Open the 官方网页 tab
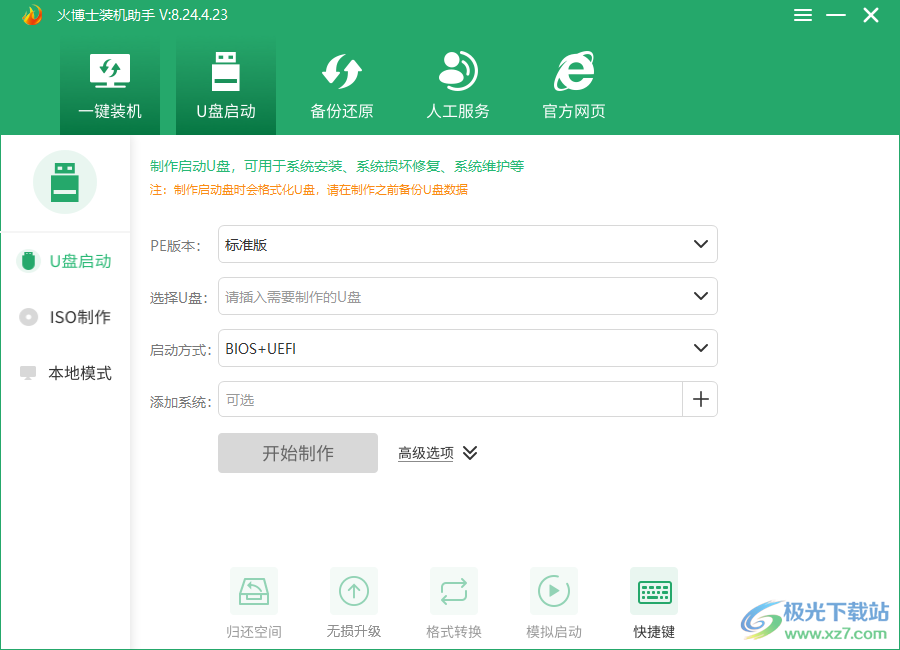900x650 pixels. 573,86
